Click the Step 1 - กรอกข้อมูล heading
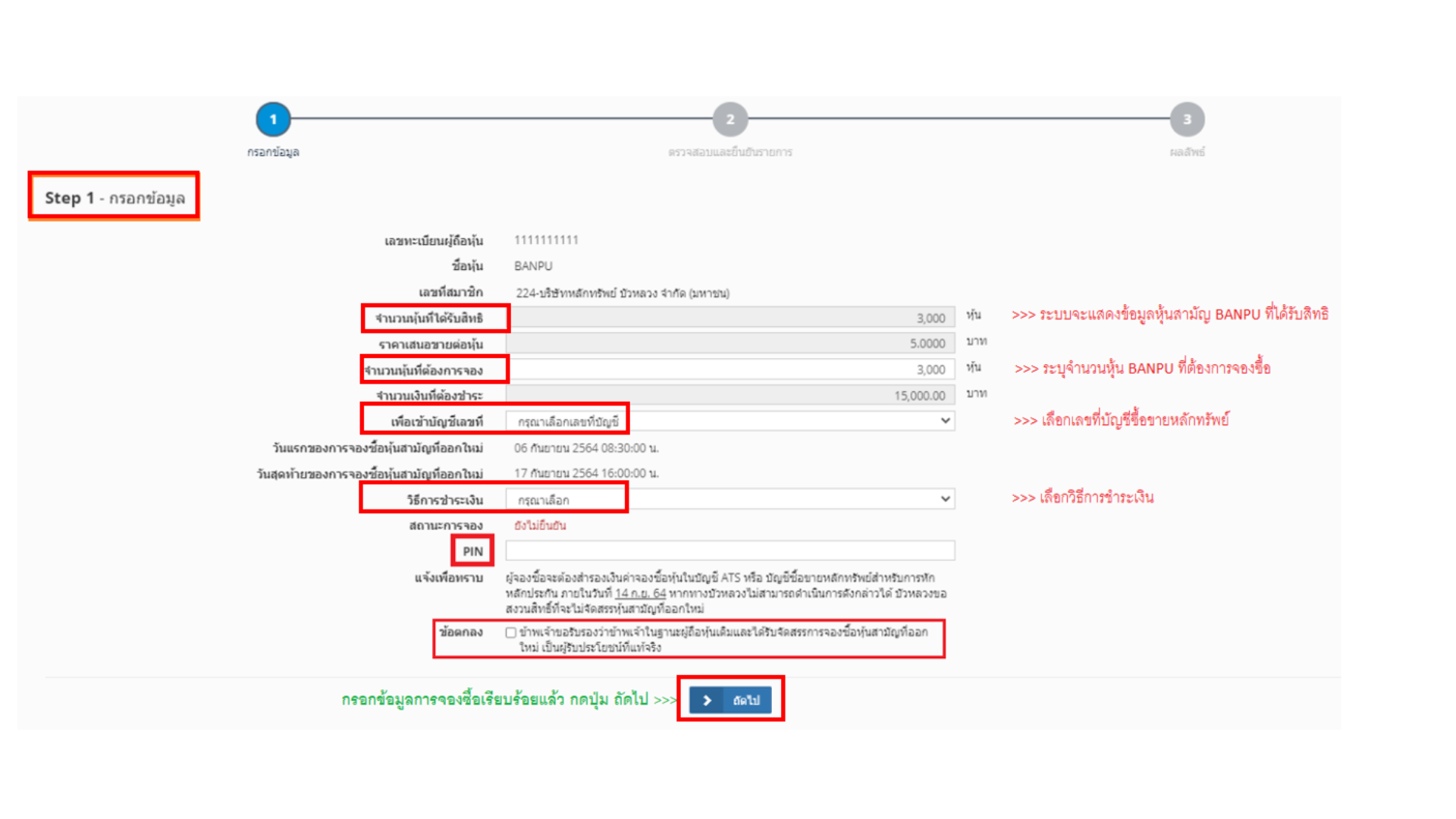This screenshot has height=819, width=1456. pos(115,198)
